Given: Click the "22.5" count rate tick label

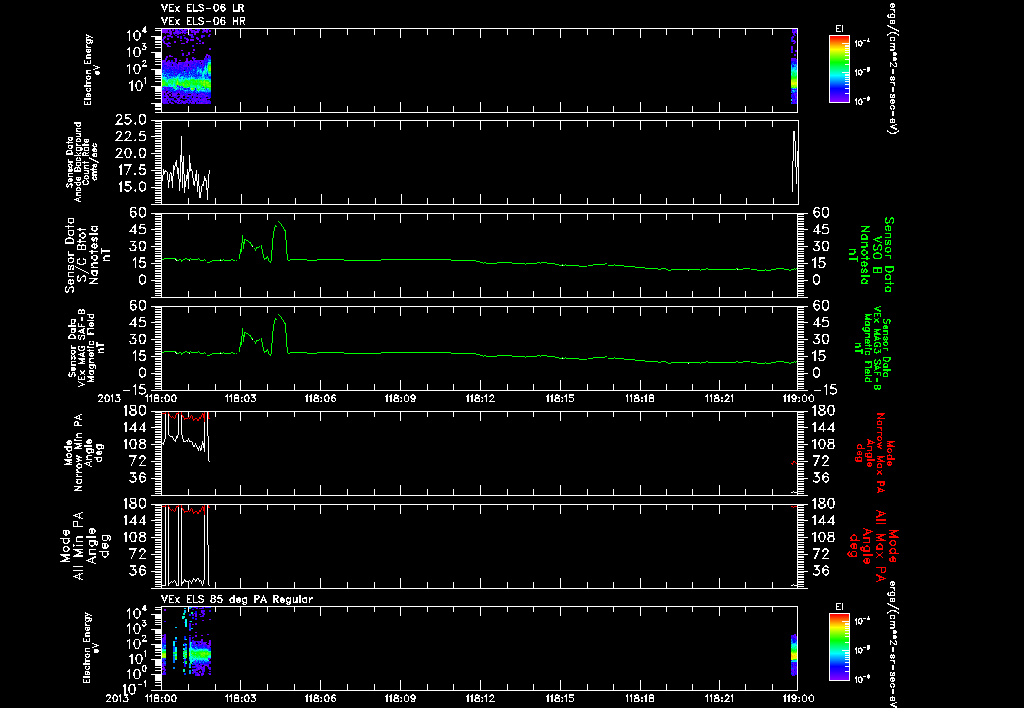Looking at the screenshot, I should (x=130, y=137).
